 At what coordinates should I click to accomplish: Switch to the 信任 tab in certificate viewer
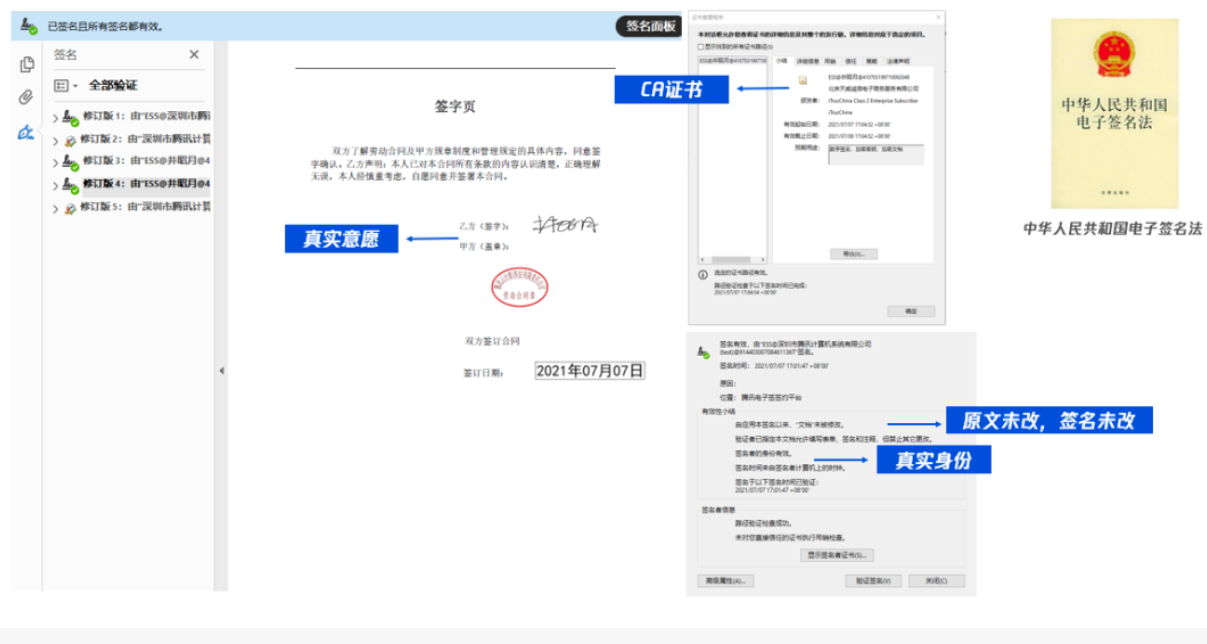(851, 61)
